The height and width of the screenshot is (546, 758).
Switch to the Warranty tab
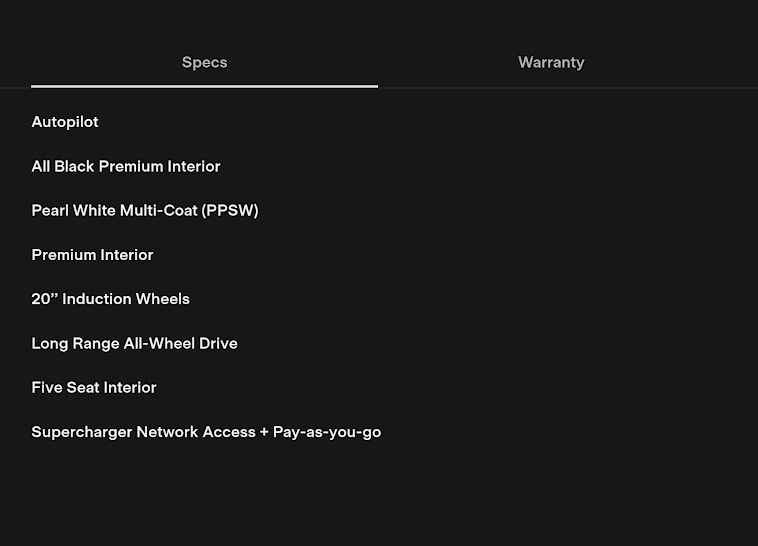click(x=551, y=62)
